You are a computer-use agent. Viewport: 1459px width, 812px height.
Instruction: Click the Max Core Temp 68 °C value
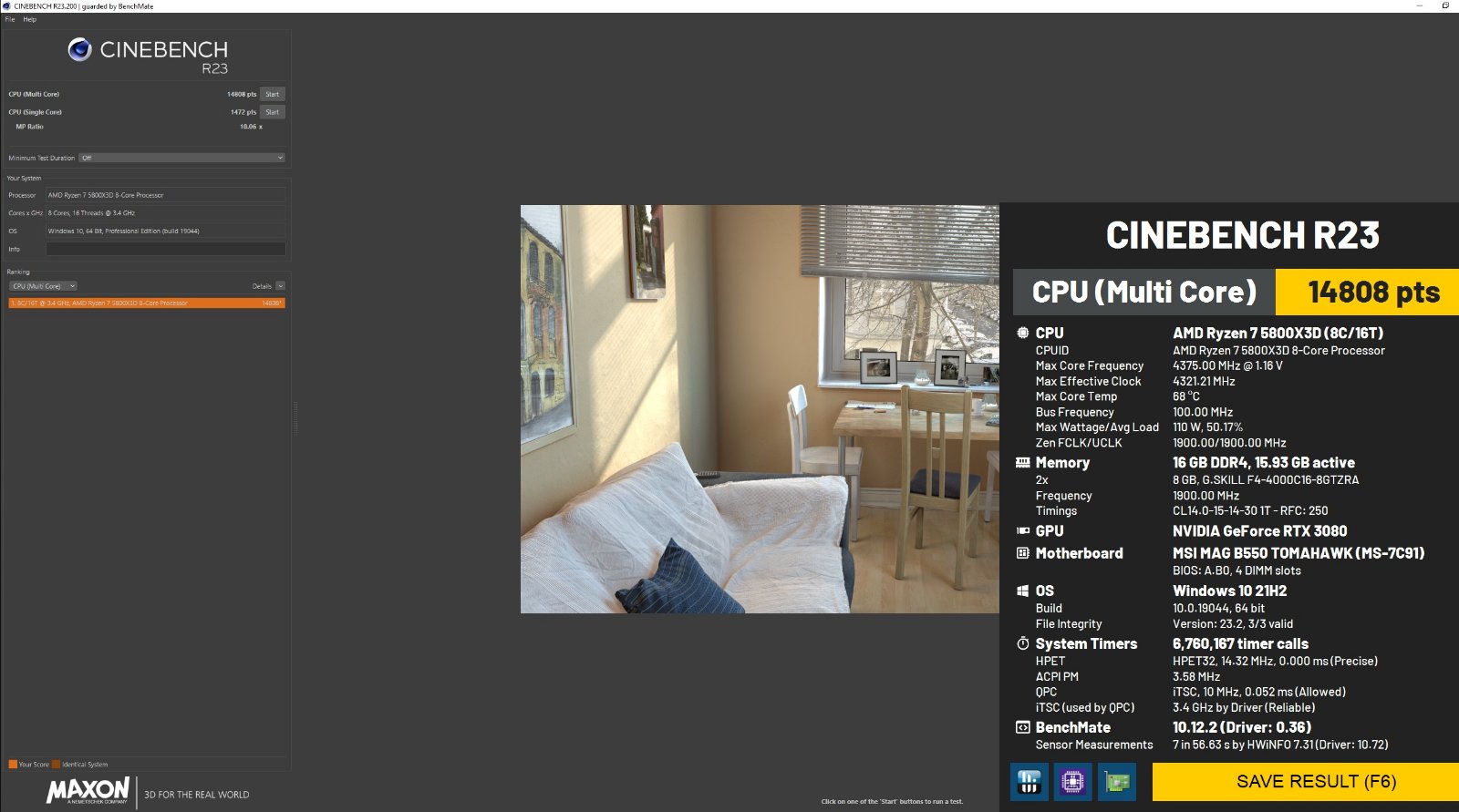pyautogui.click(x=1185, y=396)
